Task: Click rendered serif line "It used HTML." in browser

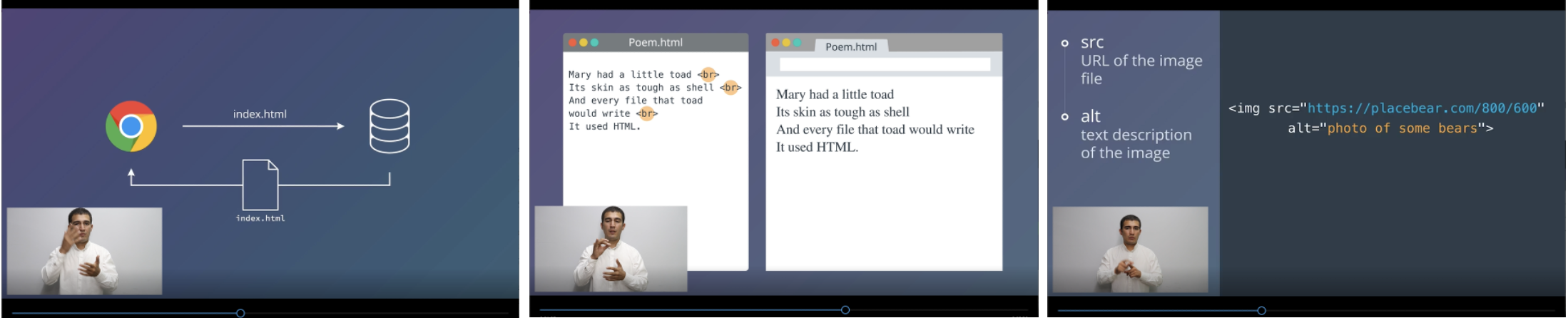Action: (818, 147)
